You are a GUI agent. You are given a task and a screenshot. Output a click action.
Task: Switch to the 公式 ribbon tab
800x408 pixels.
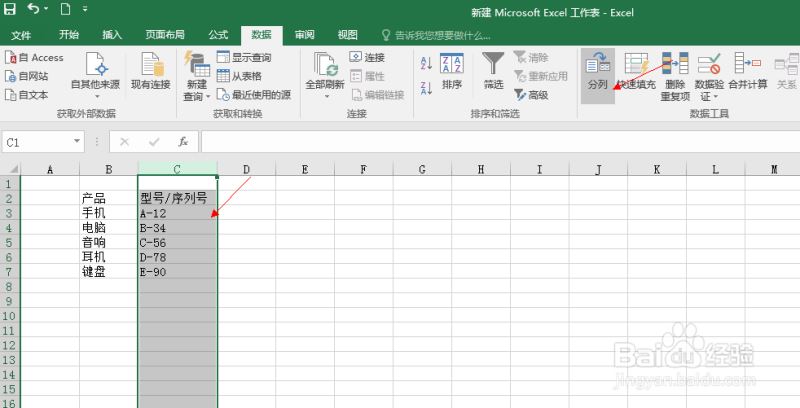point(218,35)
